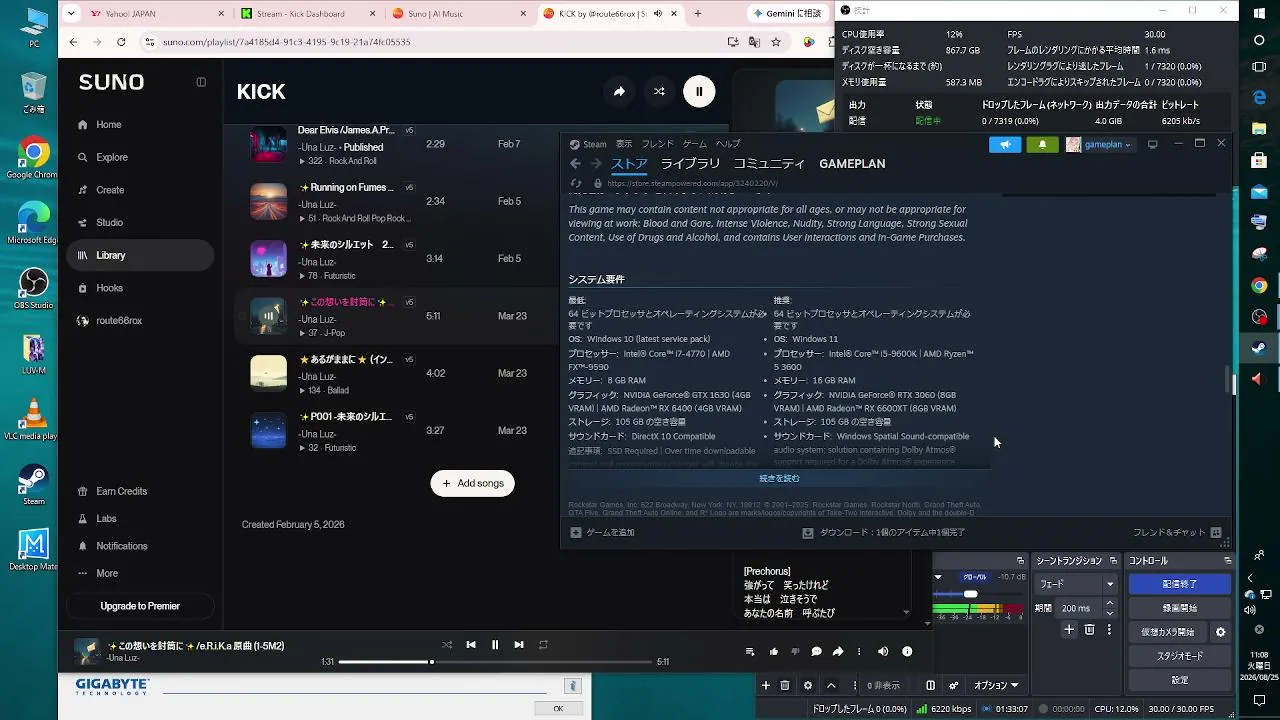Open Steam announcements megaphone button
This screenshot has height=720, width=1280.
[x=1005, y=144]
